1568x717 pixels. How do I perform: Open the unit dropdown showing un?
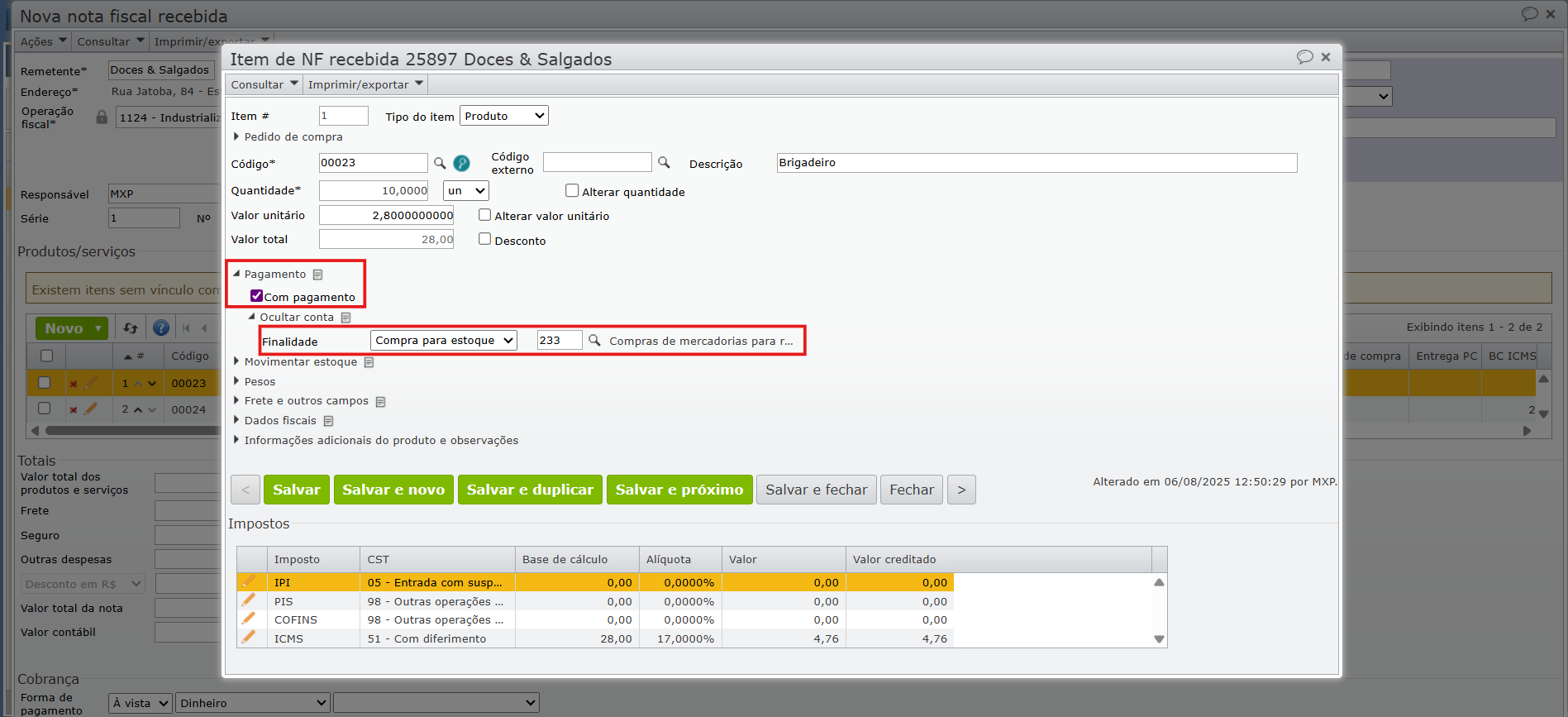click(x=466, y=191)
